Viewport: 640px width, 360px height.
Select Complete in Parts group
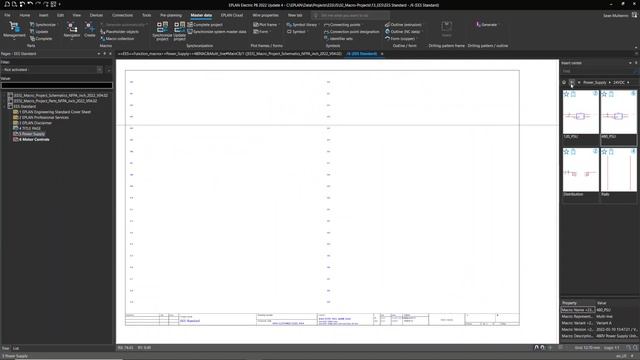pos(41,38)
